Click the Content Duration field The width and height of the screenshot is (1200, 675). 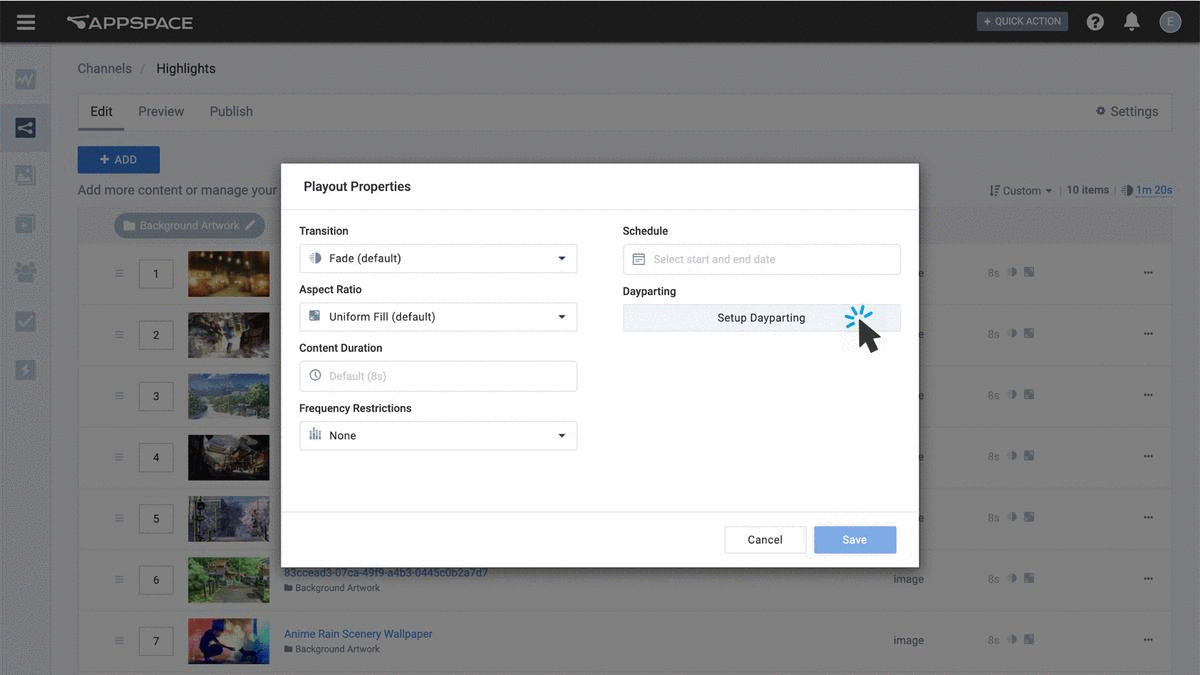pyautogui.click(x=438, y=376)
